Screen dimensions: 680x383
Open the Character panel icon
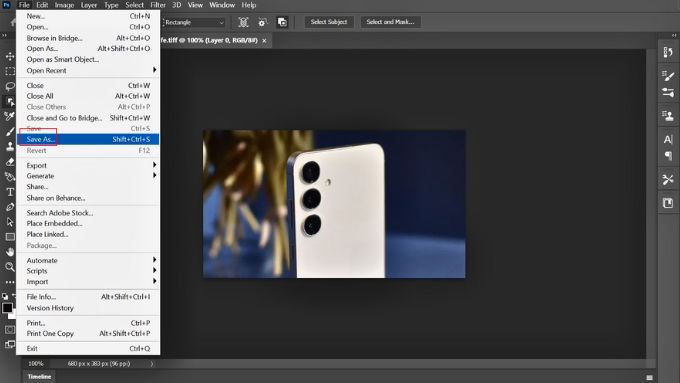pos(668,139)
